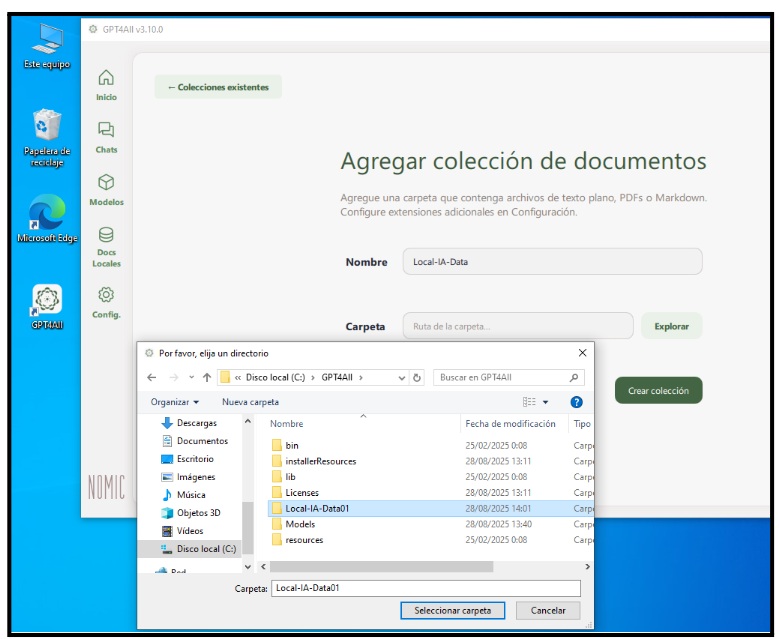Screen dimensions: 780x639
Task: Click Cancelar to dismiss the dialog
Action: coord(548,610)
